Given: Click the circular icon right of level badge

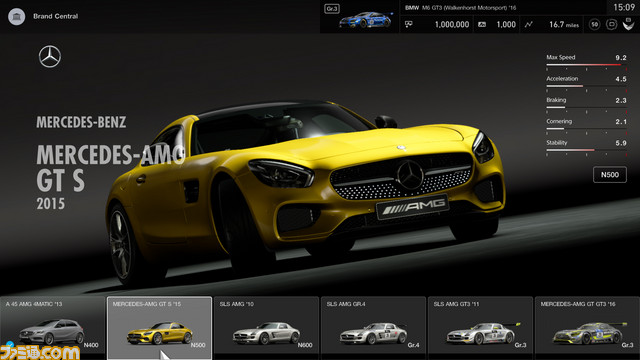Looking at the screenshot, I should 611,24.
